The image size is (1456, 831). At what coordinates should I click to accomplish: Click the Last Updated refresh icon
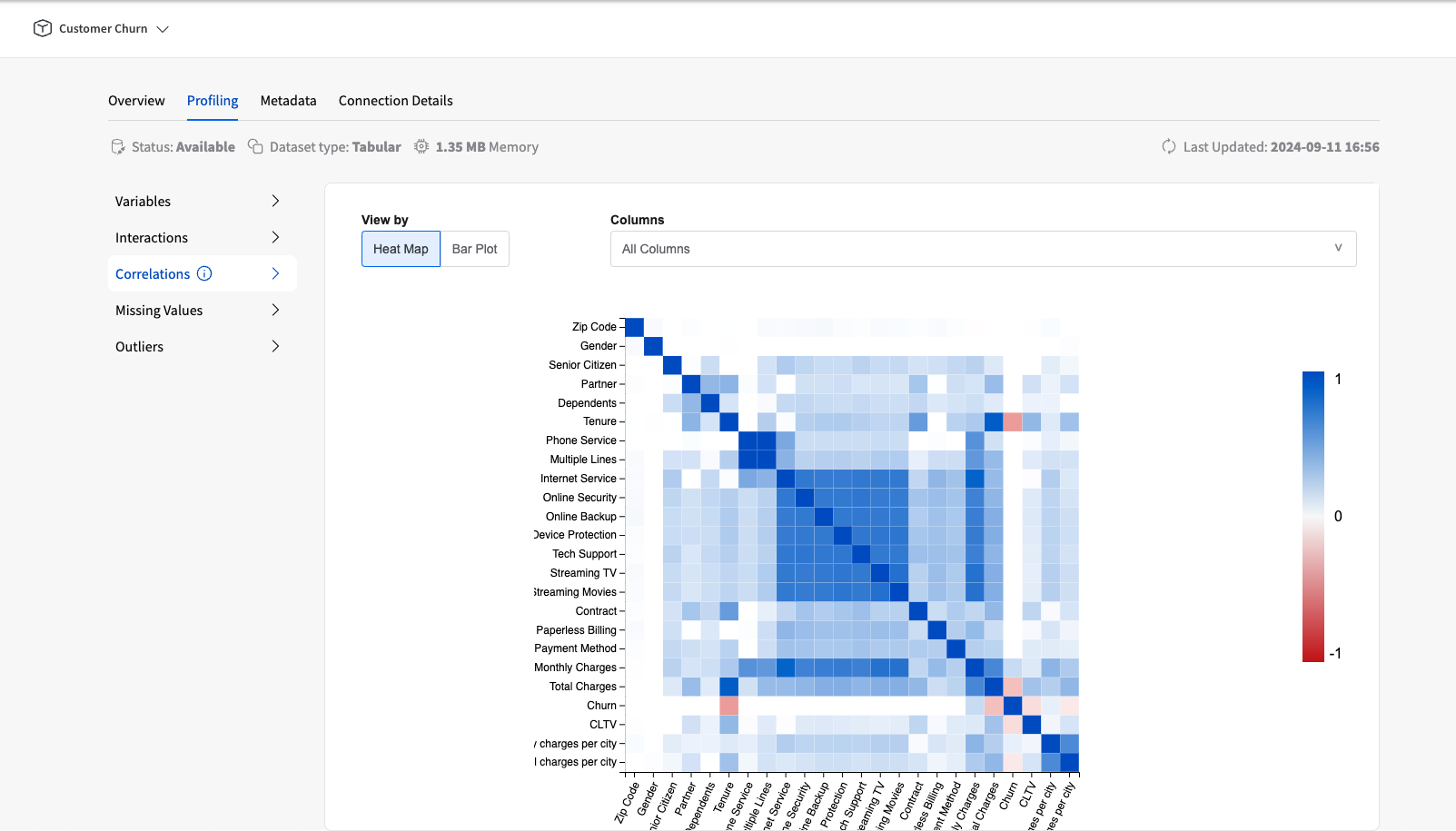coord(1169,147)
